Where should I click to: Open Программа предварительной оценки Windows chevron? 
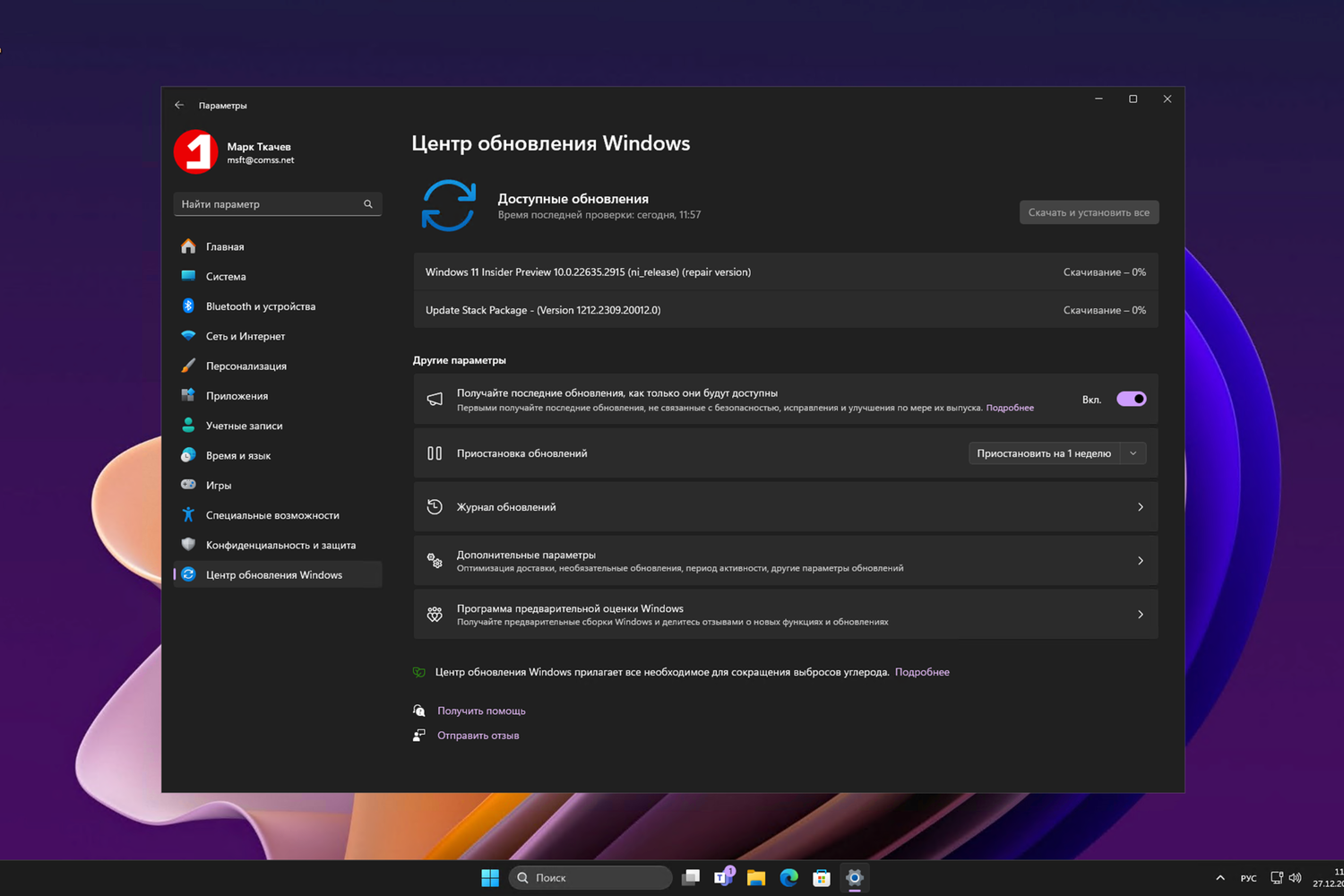[x=1141, y=615]
